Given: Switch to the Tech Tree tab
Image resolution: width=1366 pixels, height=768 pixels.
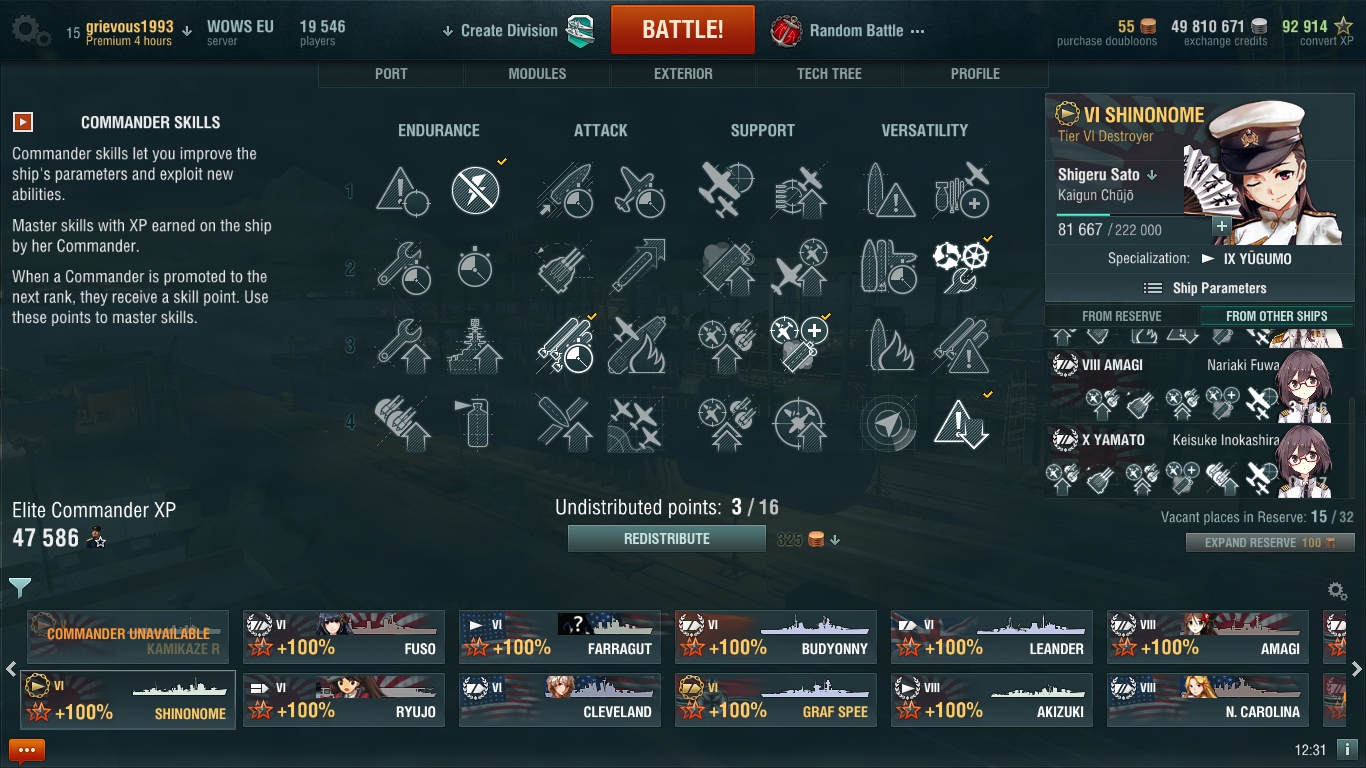Looking at the screenshot, I should tap(829, 74).
